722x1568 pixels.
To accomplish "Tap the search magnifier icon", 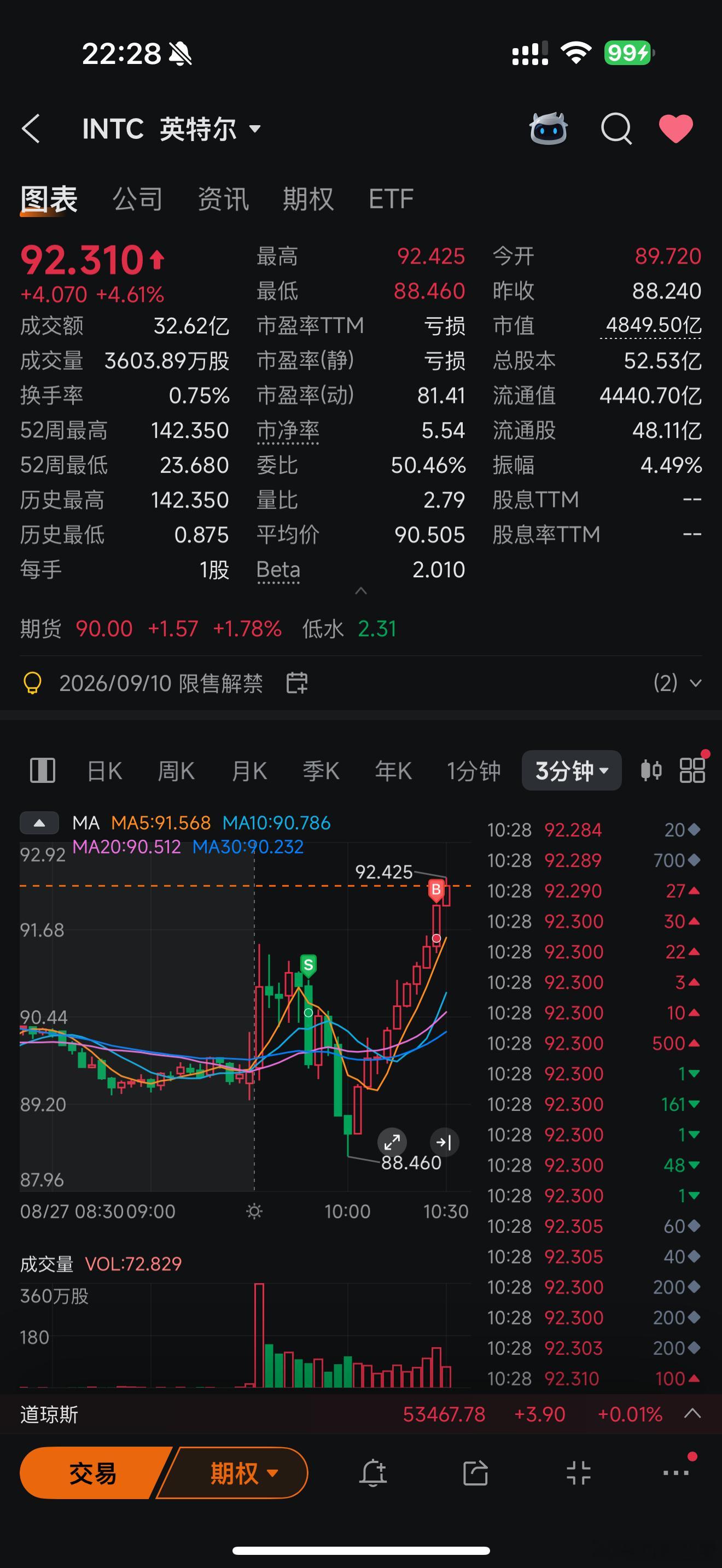I will click(x=616, y=129).
